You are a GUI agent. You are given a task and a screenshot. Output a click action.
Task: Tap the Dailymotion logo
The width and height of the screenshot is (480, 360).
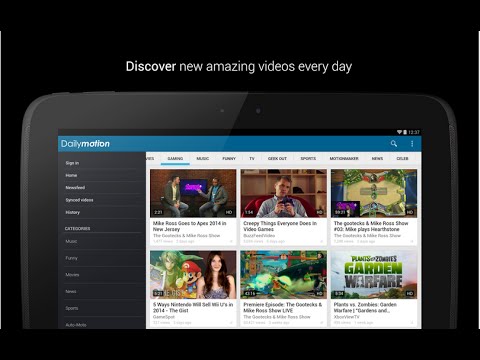(85, 144)
